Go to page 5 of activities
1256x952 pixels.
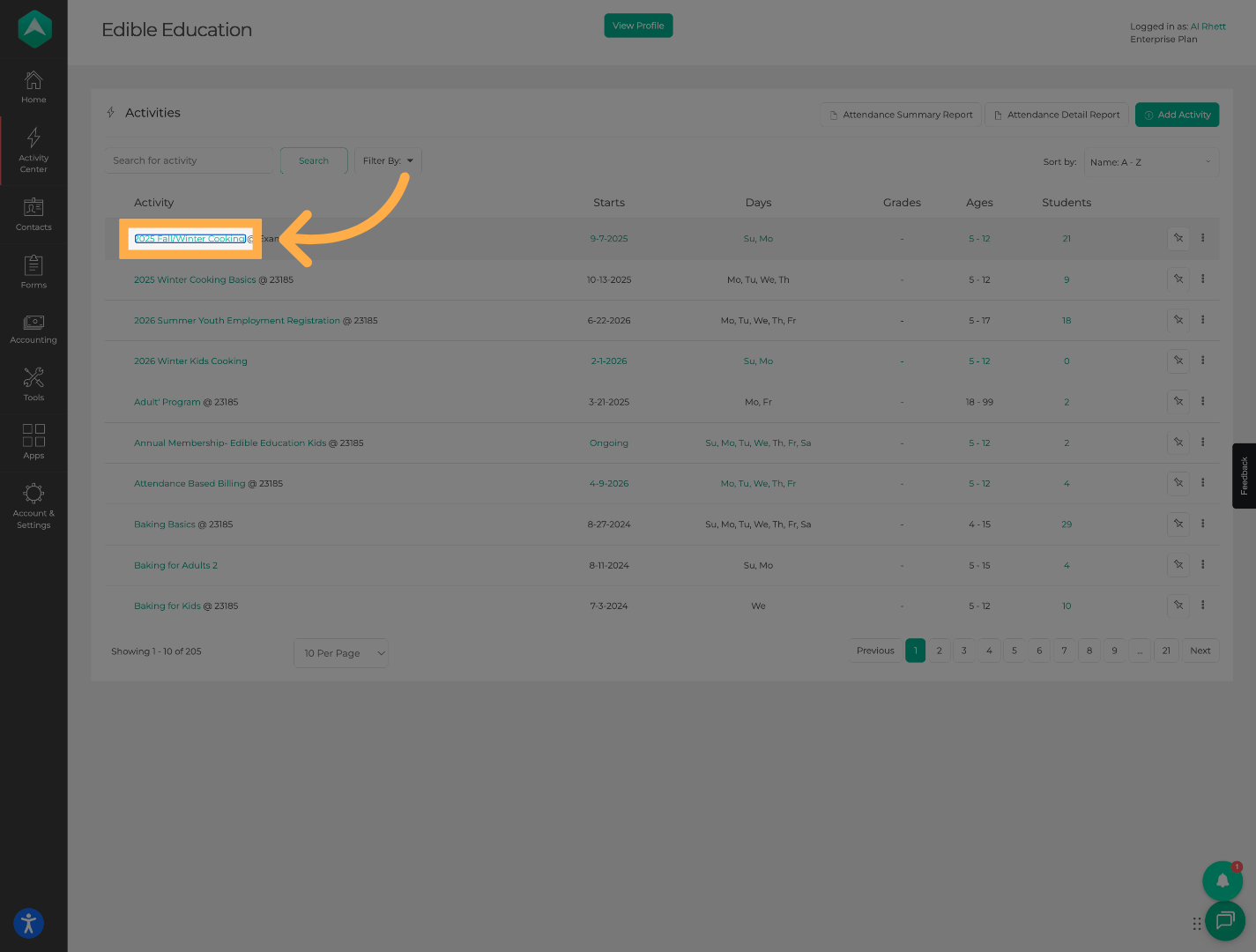coord(1014,651)
